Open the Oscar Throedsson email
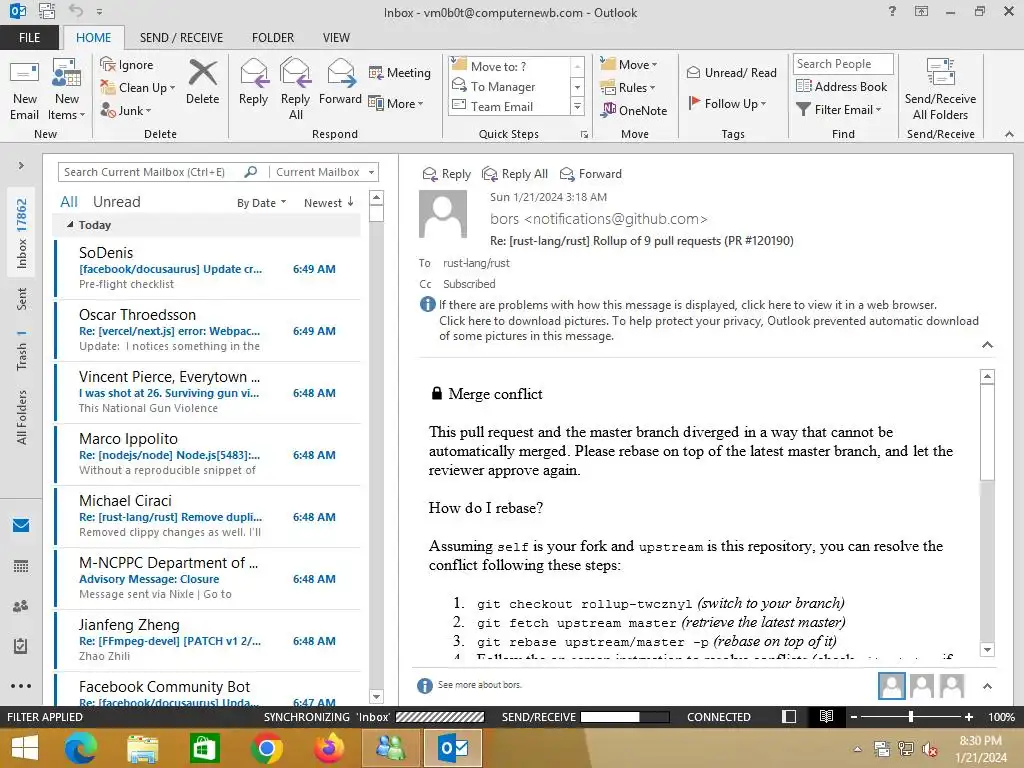Screen dimensions: 1024x768 pyautogui.click(x=208, y=330)
